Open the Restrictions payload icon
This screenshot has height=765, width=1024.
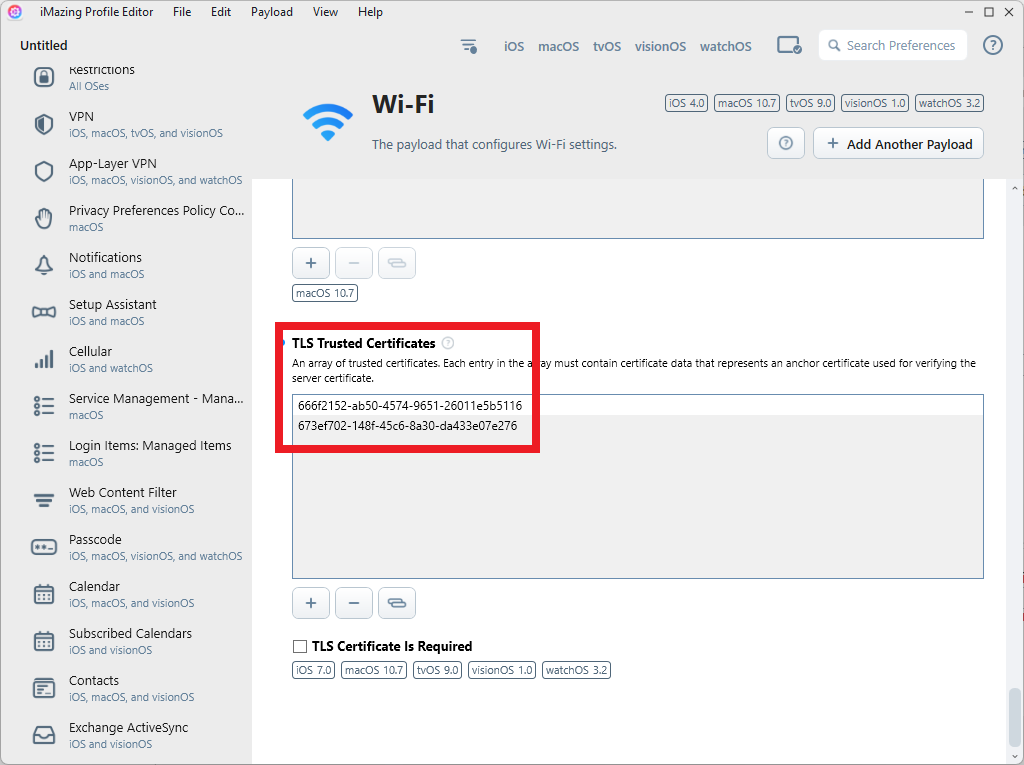[x=44, y=77]
